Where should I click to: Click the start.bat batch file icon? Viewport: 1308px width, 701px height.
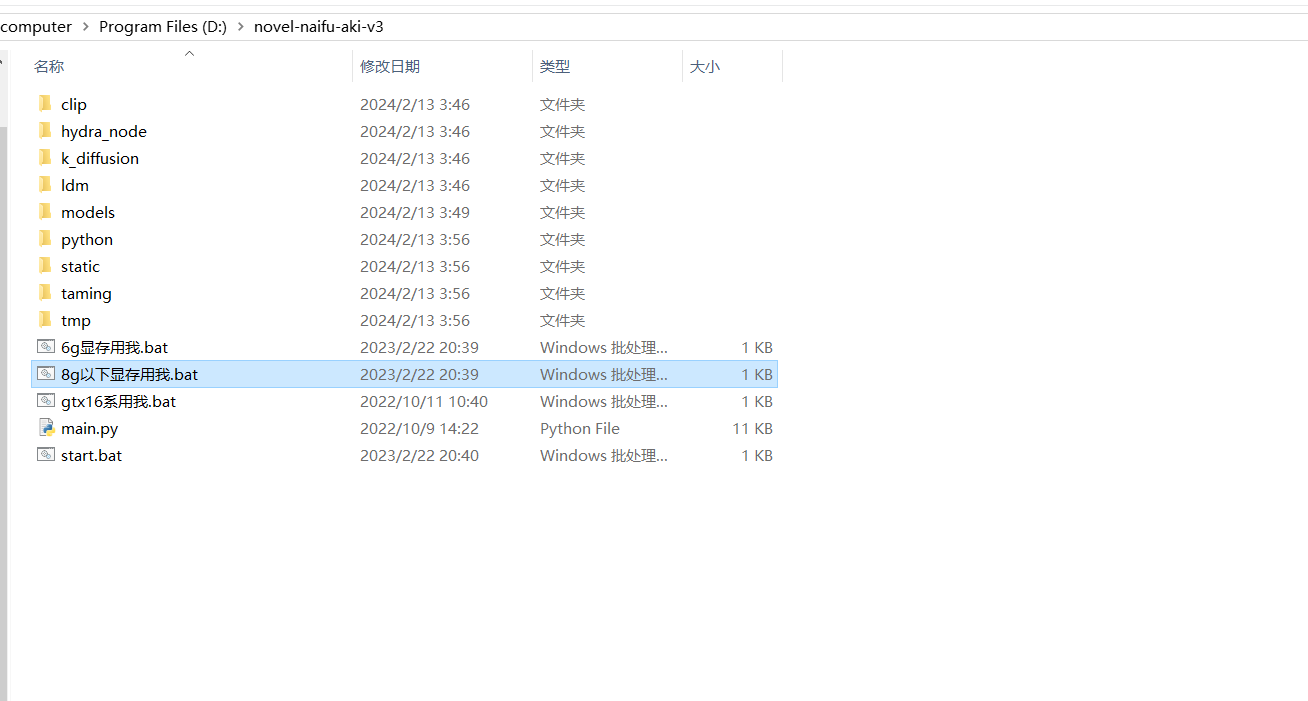(45, 455)
